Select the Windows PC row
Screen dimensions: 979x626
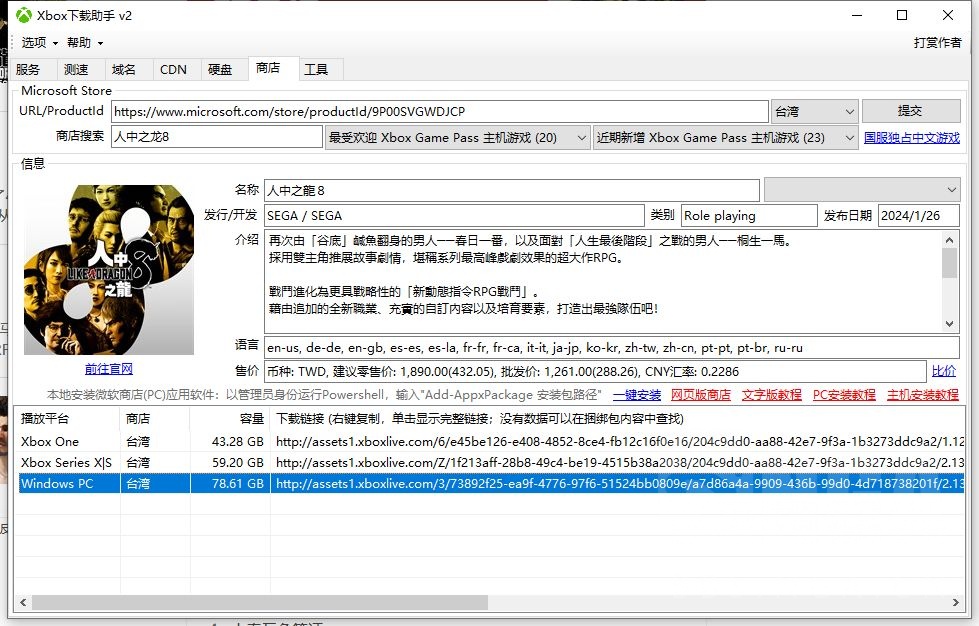(x=492, y=483)
